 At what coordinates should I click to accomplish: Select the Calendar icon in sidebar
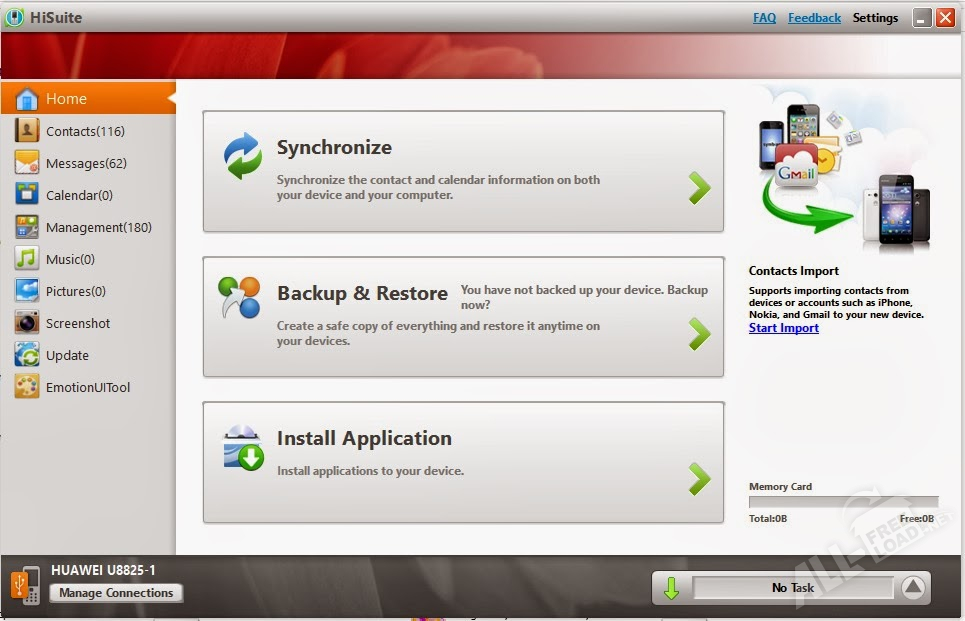point(27,195)
